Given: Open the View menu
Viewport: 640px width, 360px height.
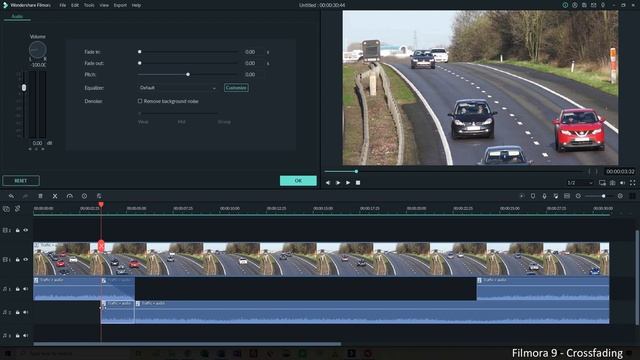Looking at the screenshot, I should (x=104, y=5).
